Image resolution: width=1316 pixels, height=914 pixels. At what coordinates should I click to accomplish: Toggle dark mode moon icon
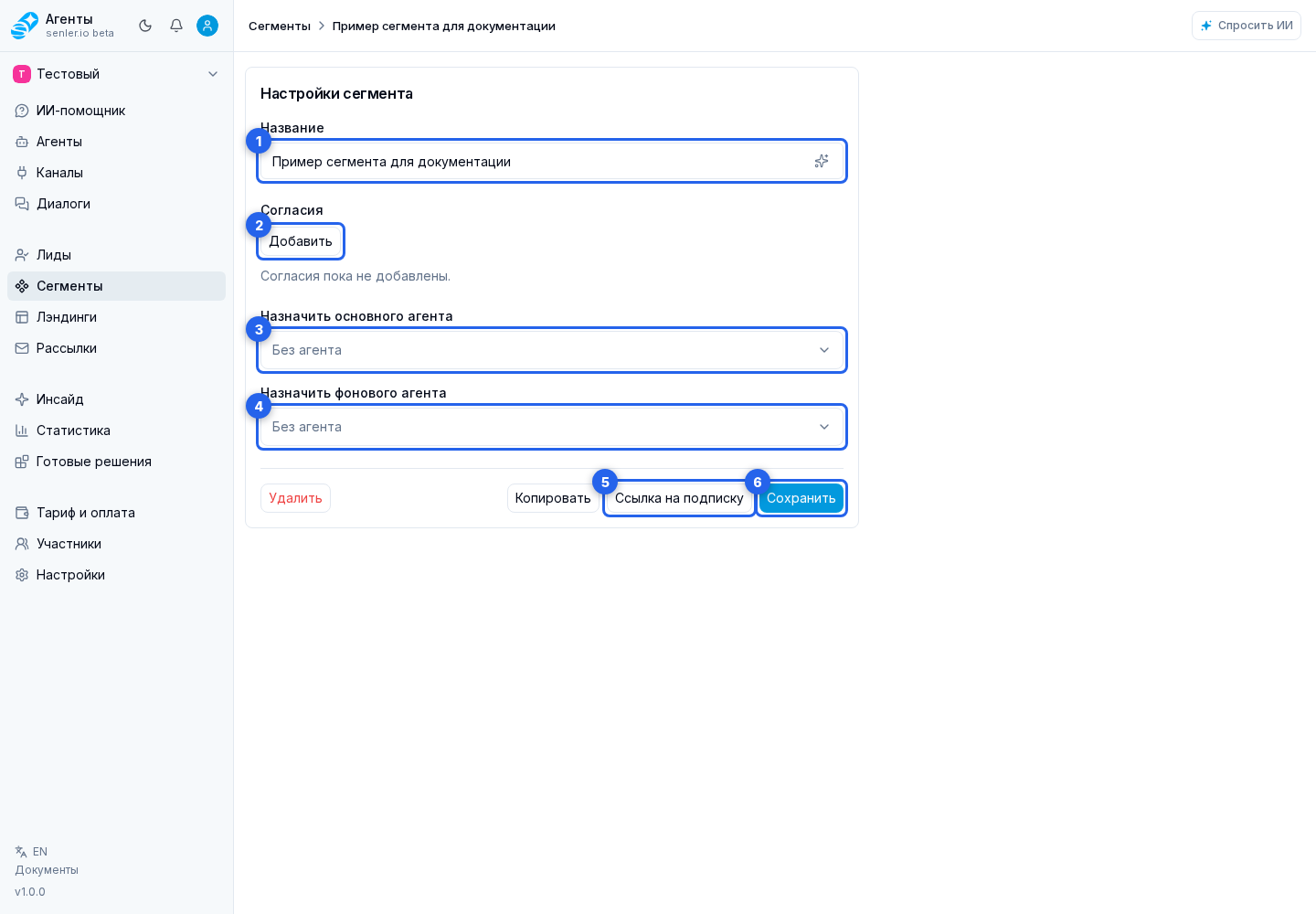click(145, 26)
